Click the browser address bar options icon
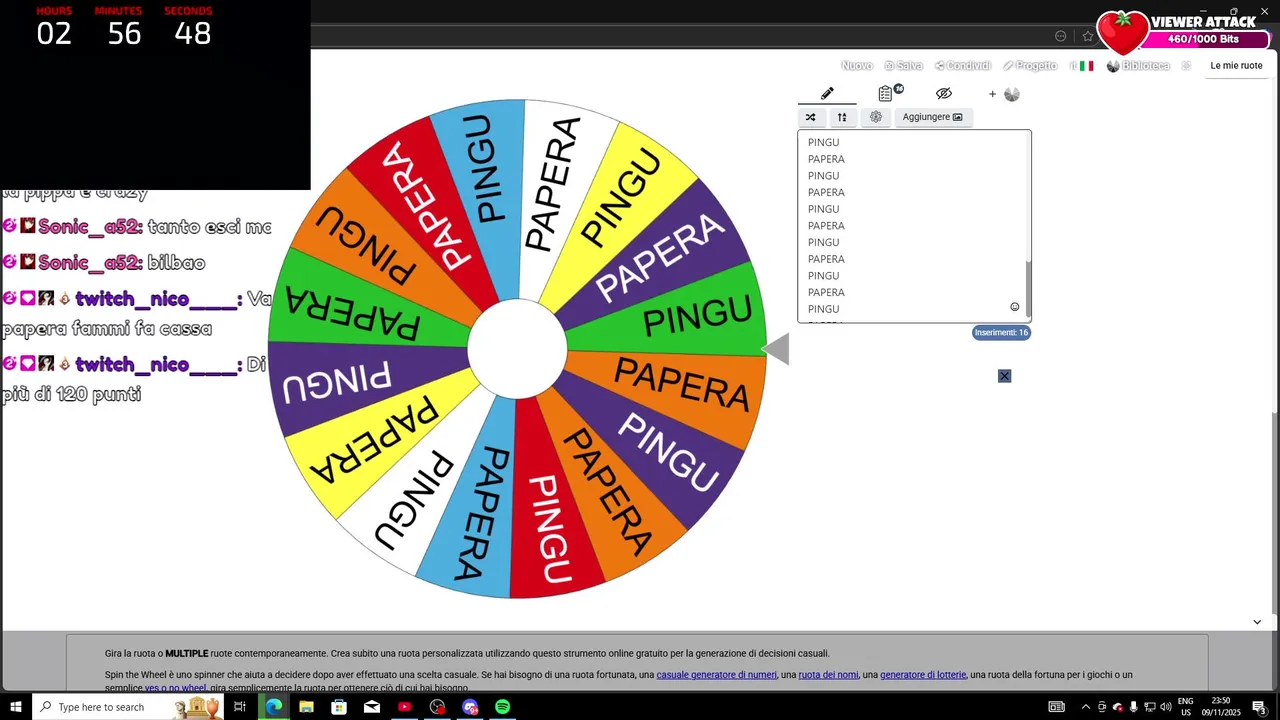 coord(1061,36)
